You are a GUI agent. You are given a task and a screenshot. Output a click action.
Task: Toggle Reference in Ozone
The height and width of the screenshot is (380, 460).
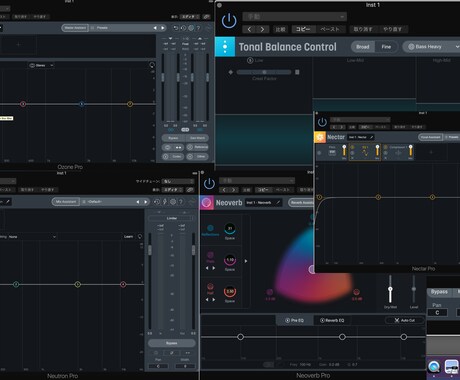coord(197,147)
